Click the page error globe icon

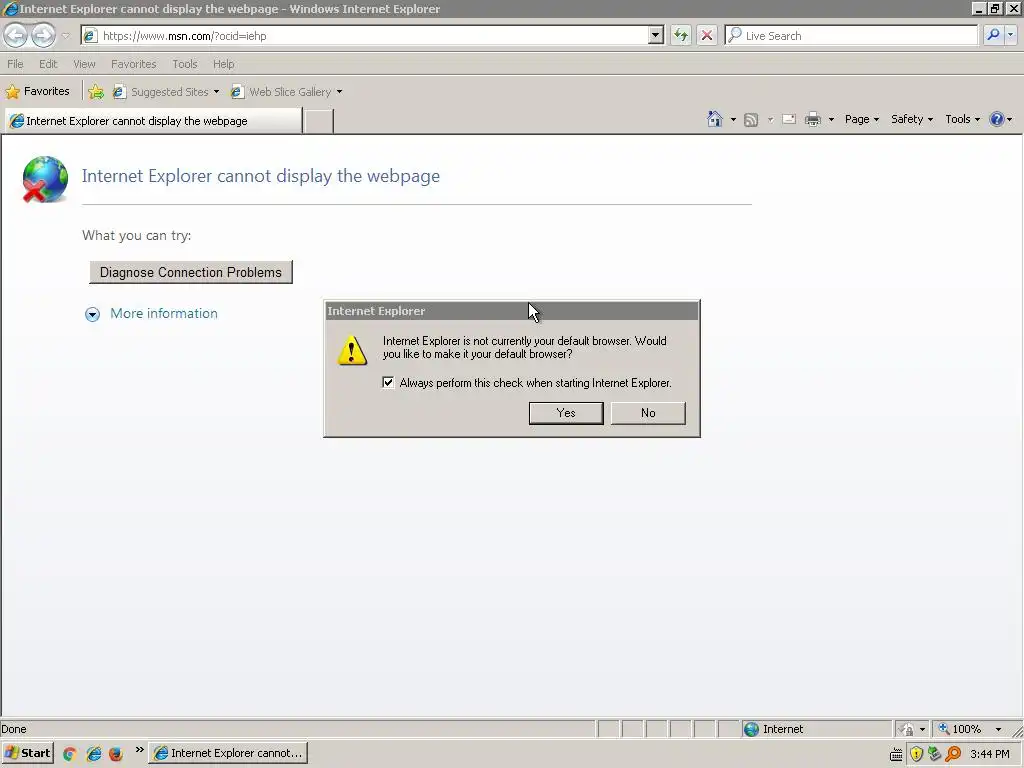pos(45,180)
